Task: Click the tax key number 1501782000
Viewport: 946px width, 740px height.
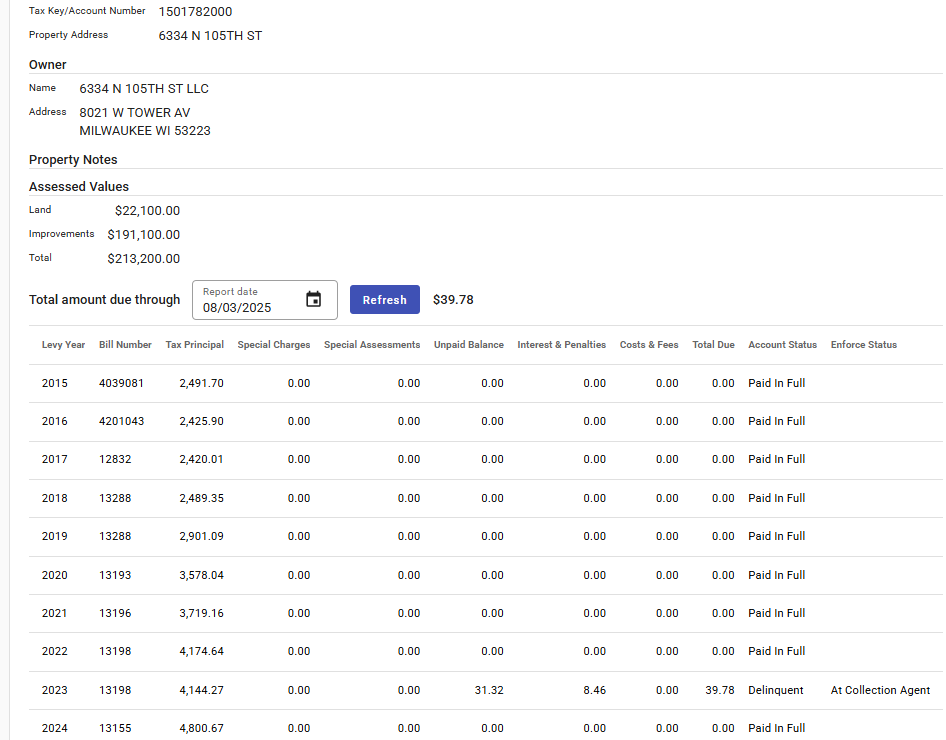Action: point(195,12)
